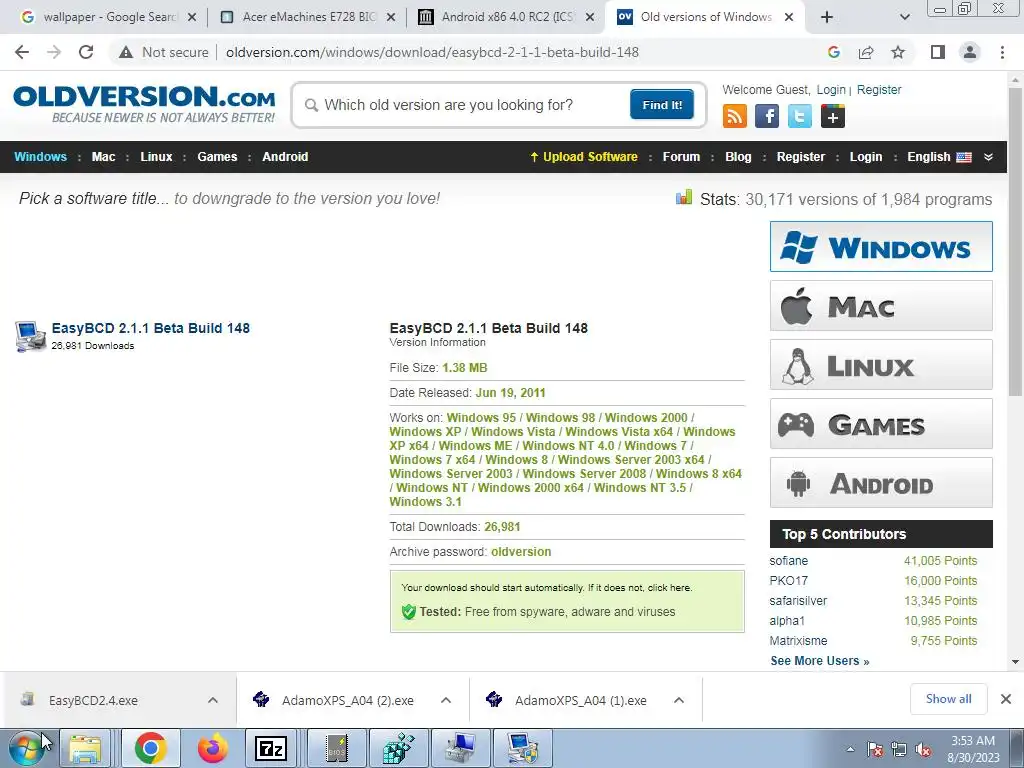Click the OldVersion.com logo

(x=144, y=104)
